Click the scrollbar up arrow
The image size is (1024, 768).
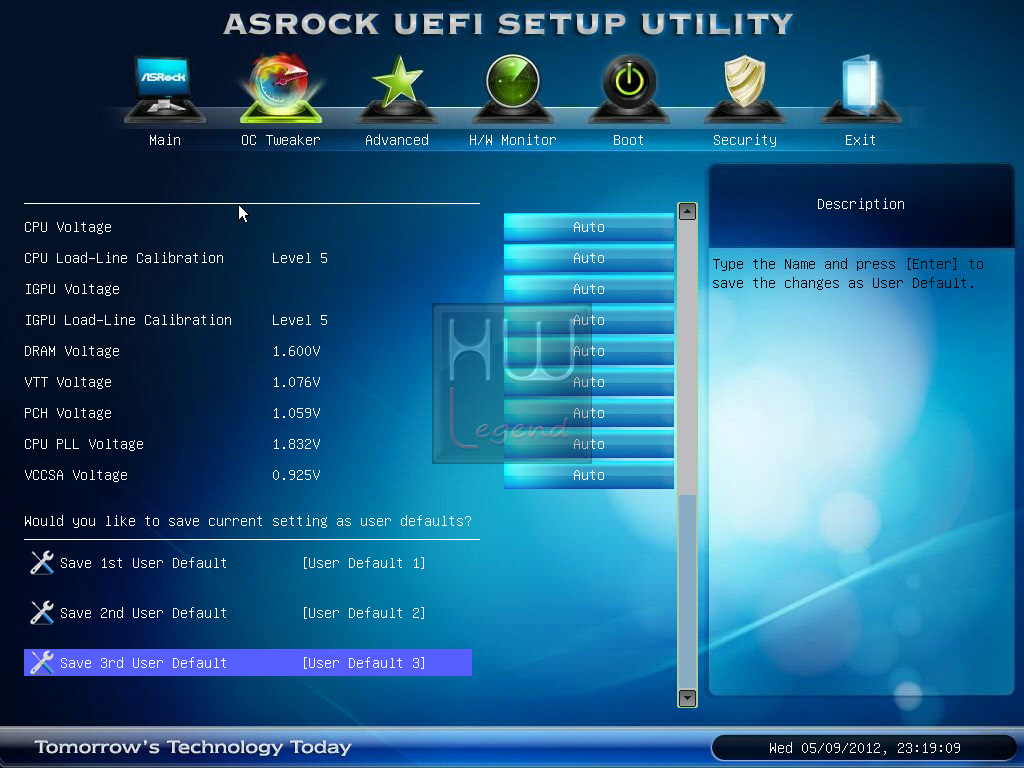[687, 212]
